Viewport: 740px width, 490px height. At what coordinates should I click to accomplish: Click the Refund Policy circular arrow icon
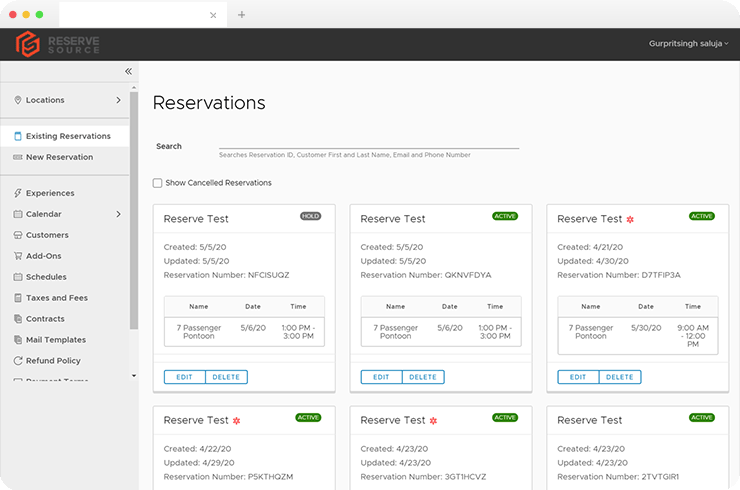point(18,361)
